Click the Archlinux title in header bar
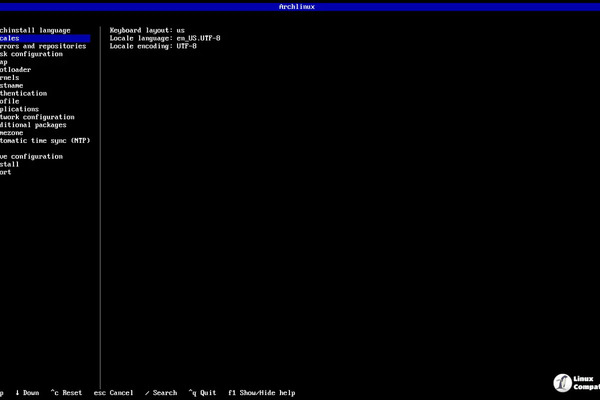The width and height of the screenshot is (600, 400). (297, 7)
